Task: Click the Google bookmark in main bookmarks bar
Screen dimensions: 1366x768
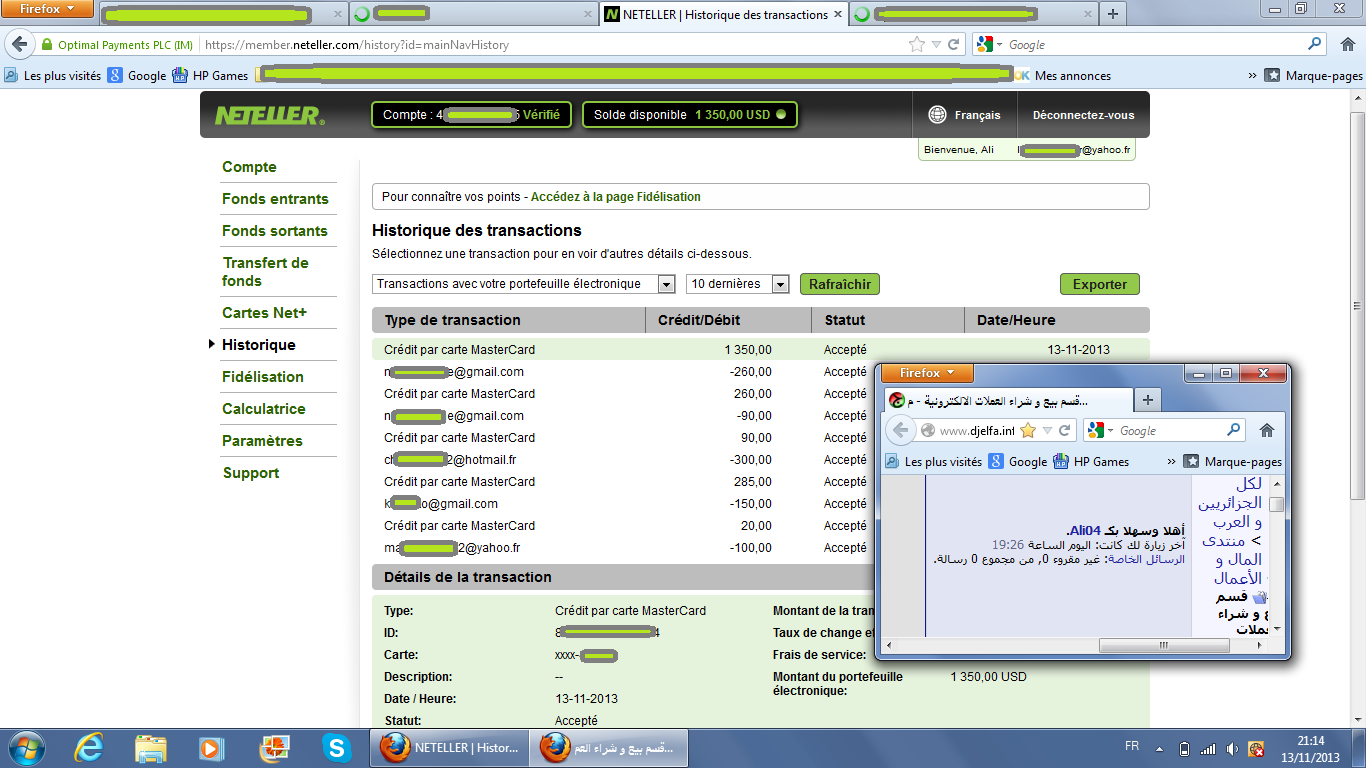Action: [x=137, y=75]
